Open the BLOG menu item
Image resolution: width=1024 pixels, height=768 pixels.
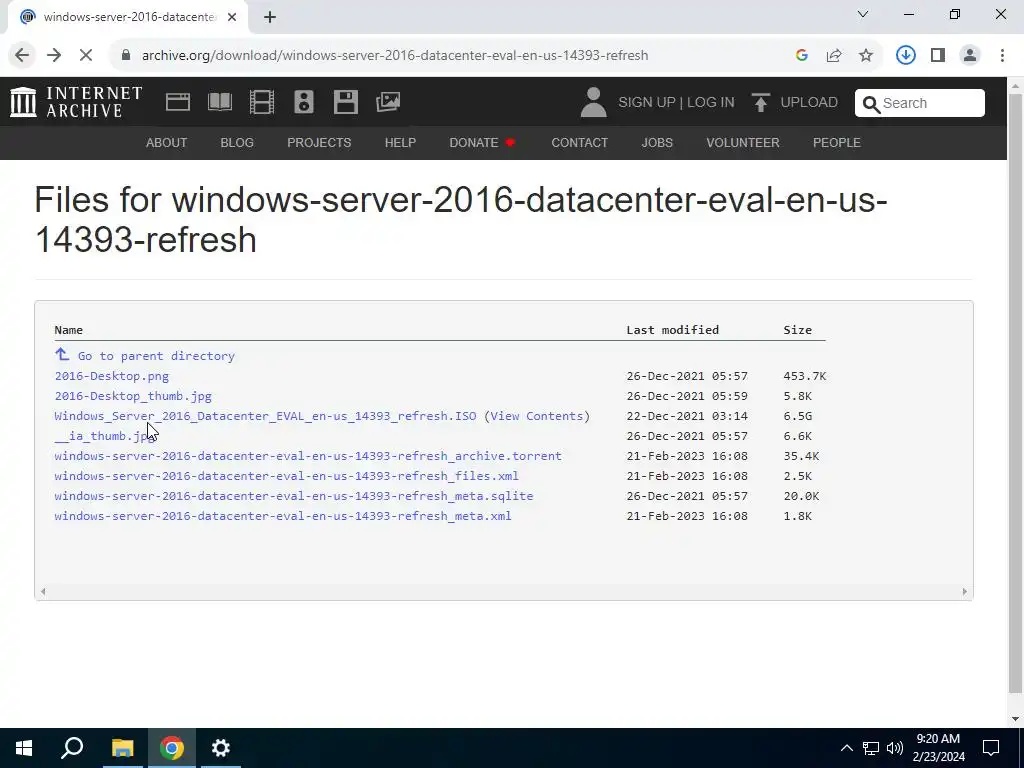point(237,142)
